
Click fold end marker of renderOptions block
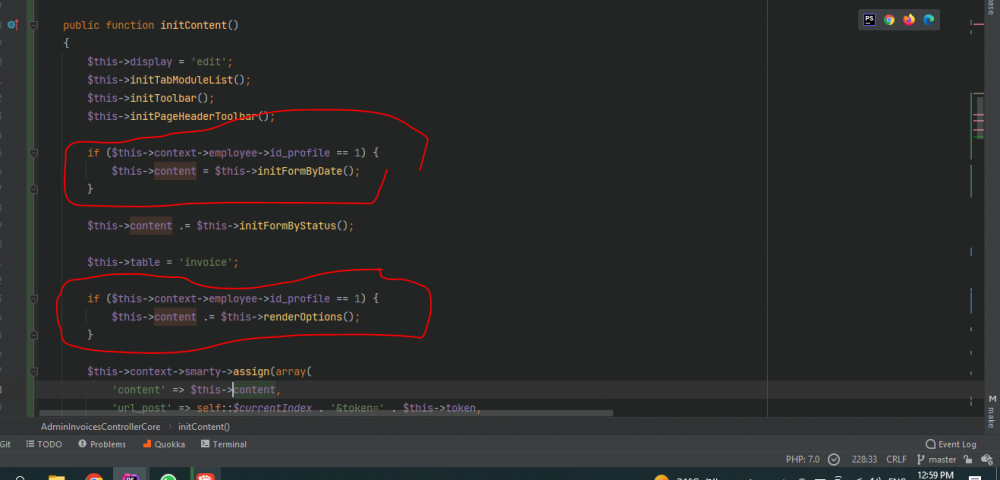pyautogui.click(x=34, y=334)
